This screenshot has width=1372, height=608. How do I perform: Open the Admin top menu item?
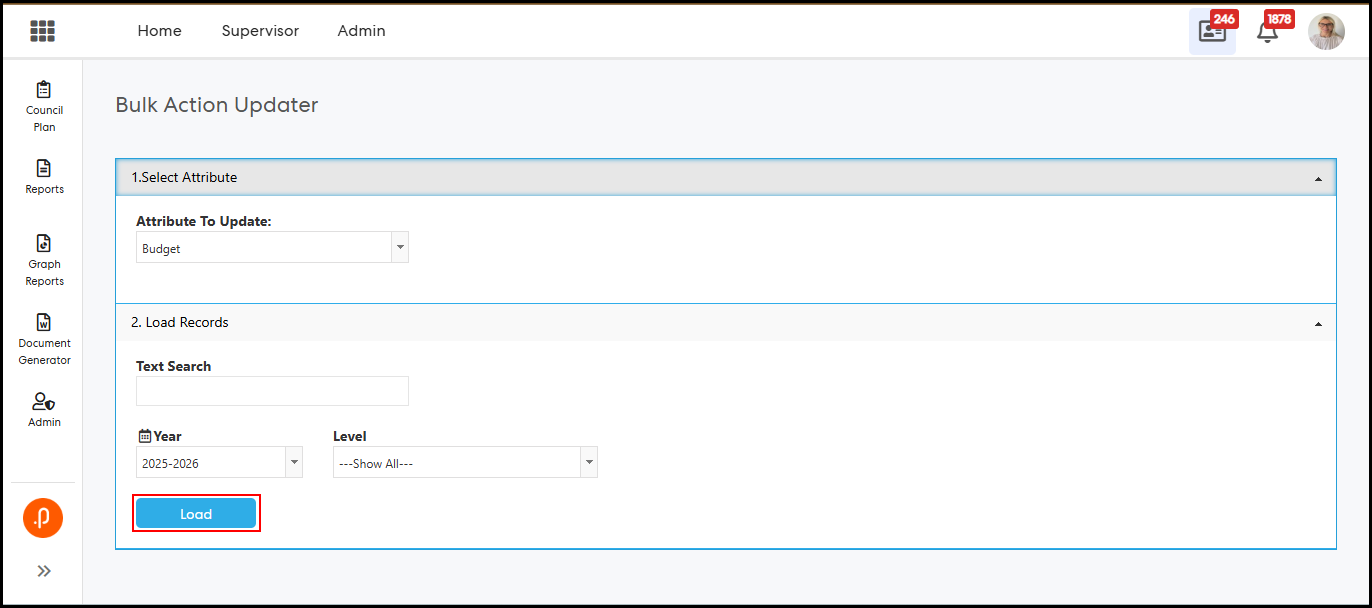[x=361, y=31]
